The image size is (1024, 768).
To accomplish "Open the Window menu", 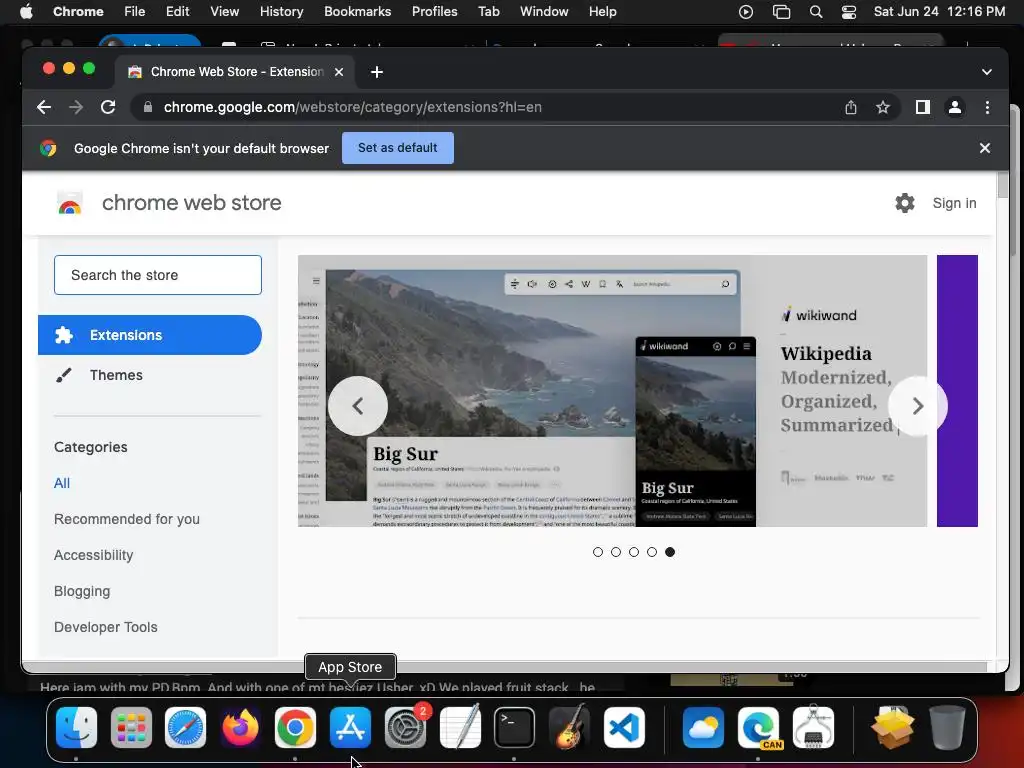I will (544, 12).
